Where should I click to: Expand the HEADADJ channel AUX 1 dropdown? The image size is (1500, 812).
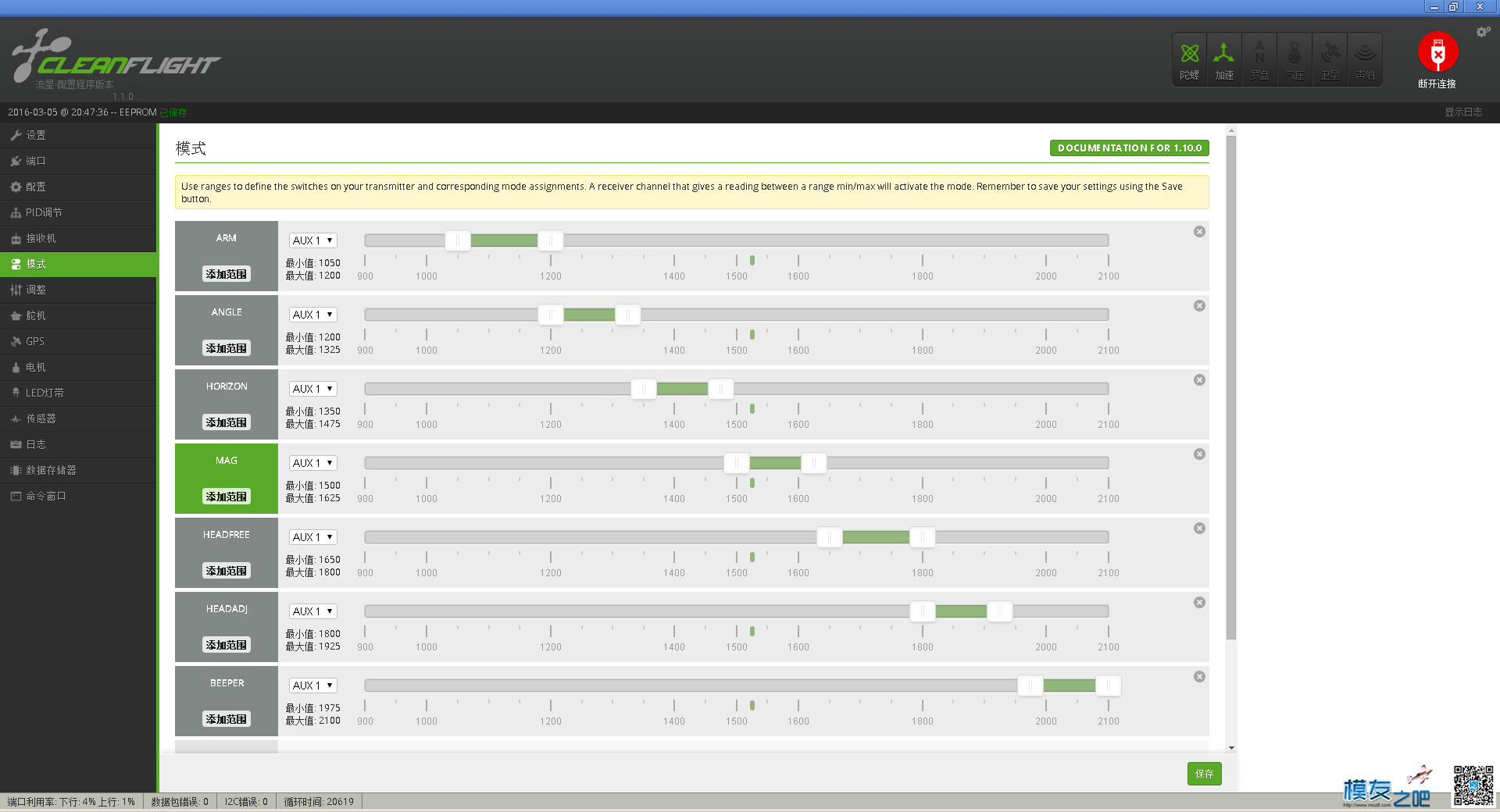point(313,611)
